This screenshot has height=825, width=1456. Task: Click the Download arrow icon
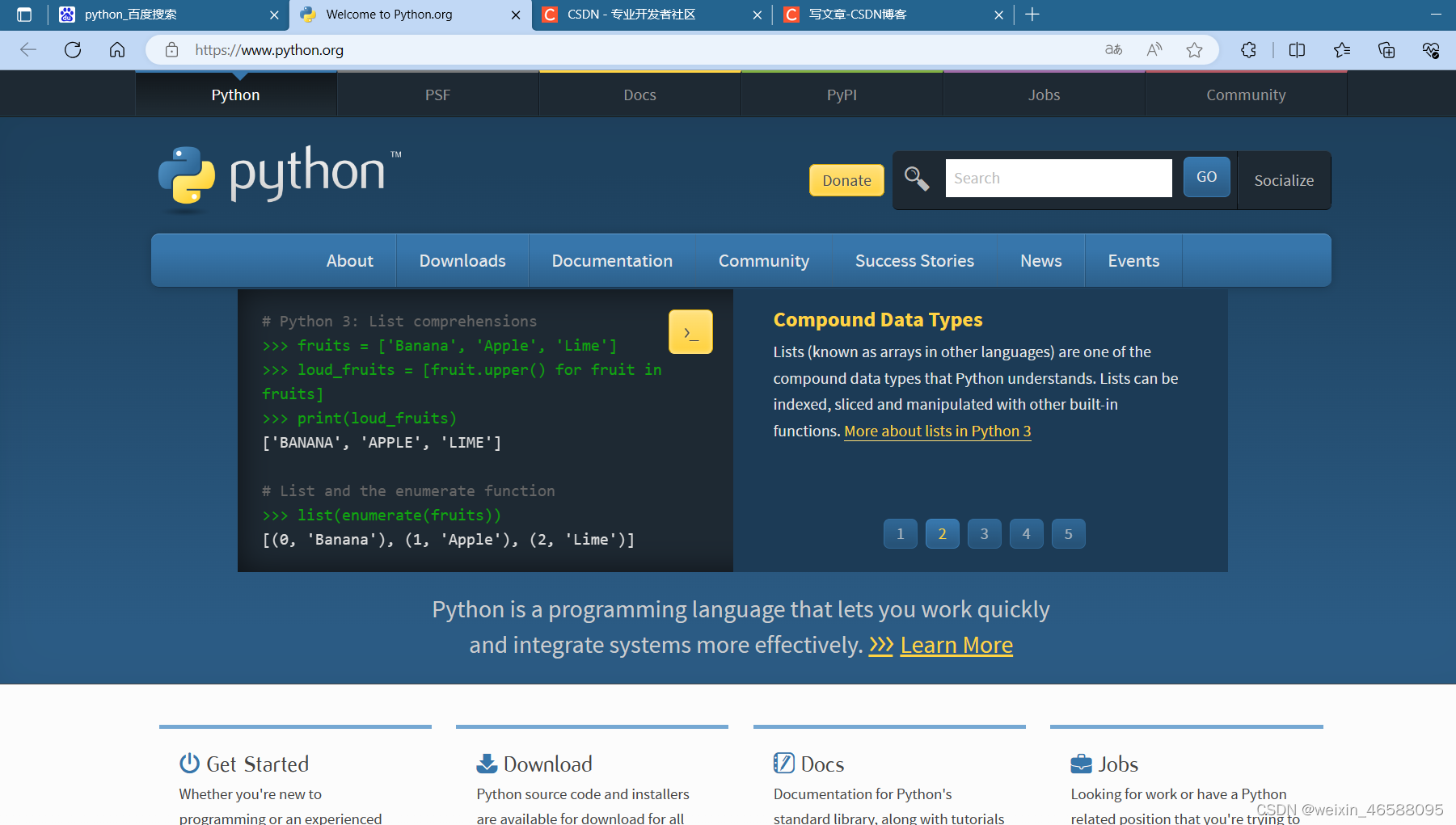[x=487, y=763]
